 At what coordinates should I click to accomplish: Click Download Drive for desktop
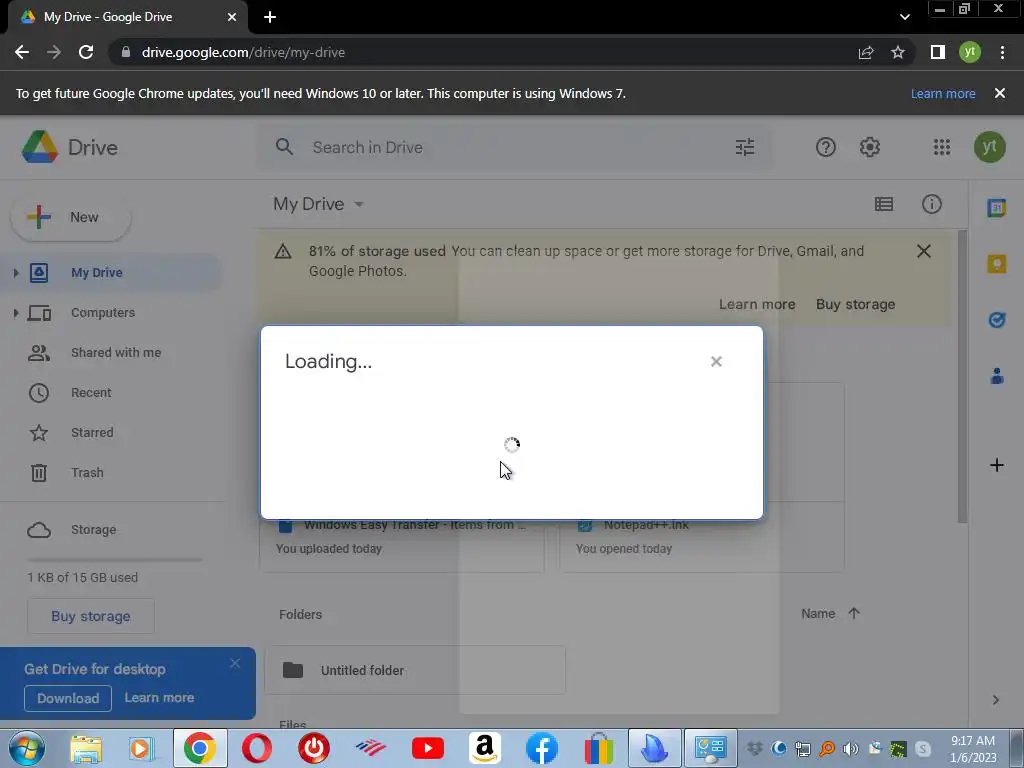point(68,698)
